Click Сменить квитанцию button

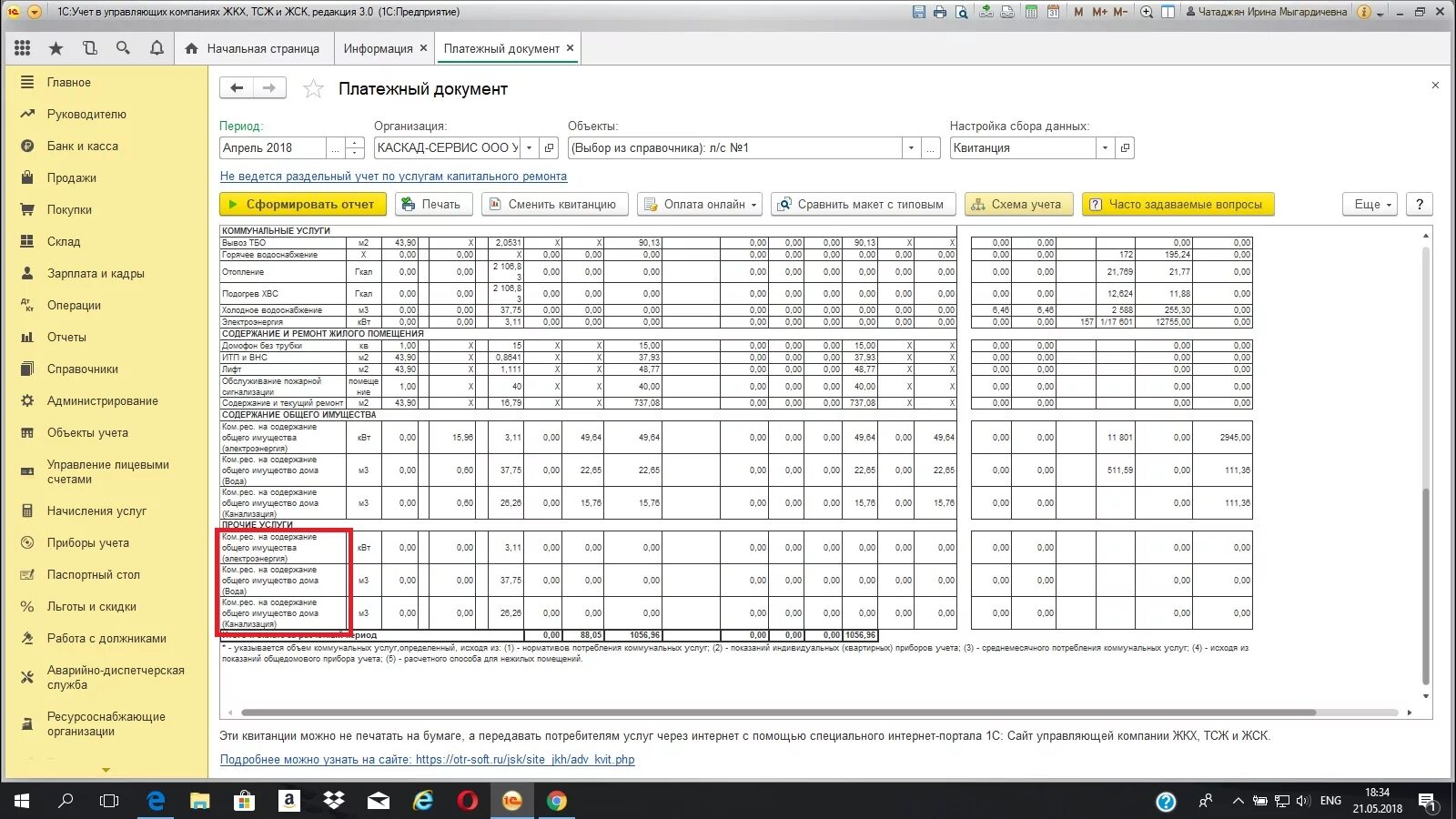pyautogui.click(x=554, y=204)
